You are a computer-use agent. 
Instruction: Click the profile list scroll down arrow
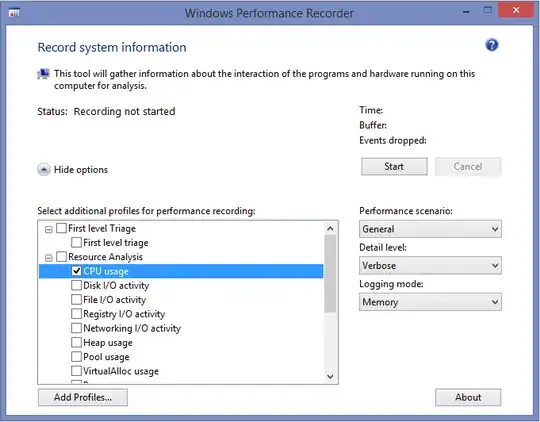(330, 377)
